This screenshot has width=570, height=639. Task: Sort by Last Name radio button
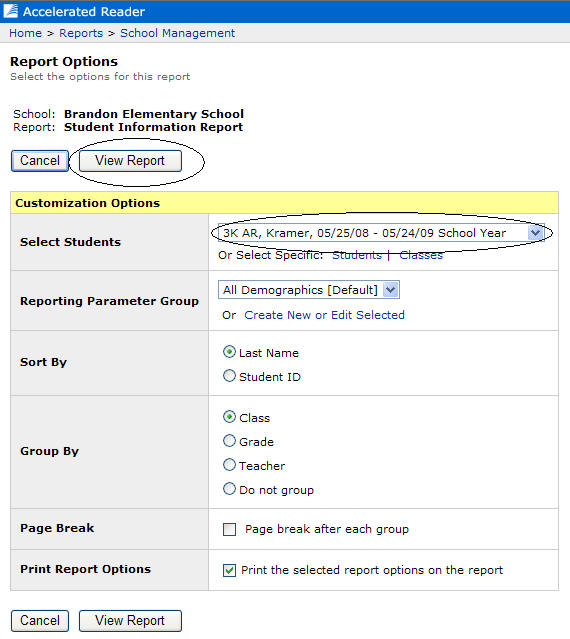[229, 352]
